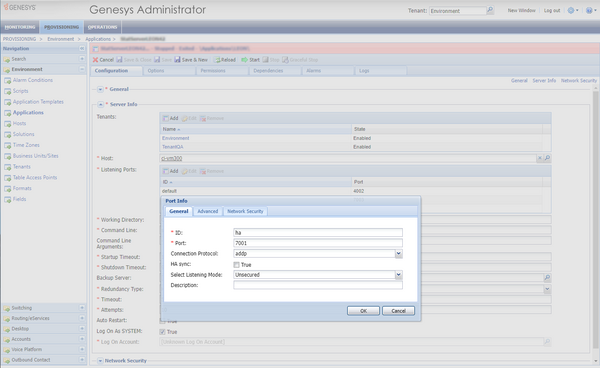Click Save & New in the toolbar
Viewport: 600px width, 368px height.
click(191, 60)
